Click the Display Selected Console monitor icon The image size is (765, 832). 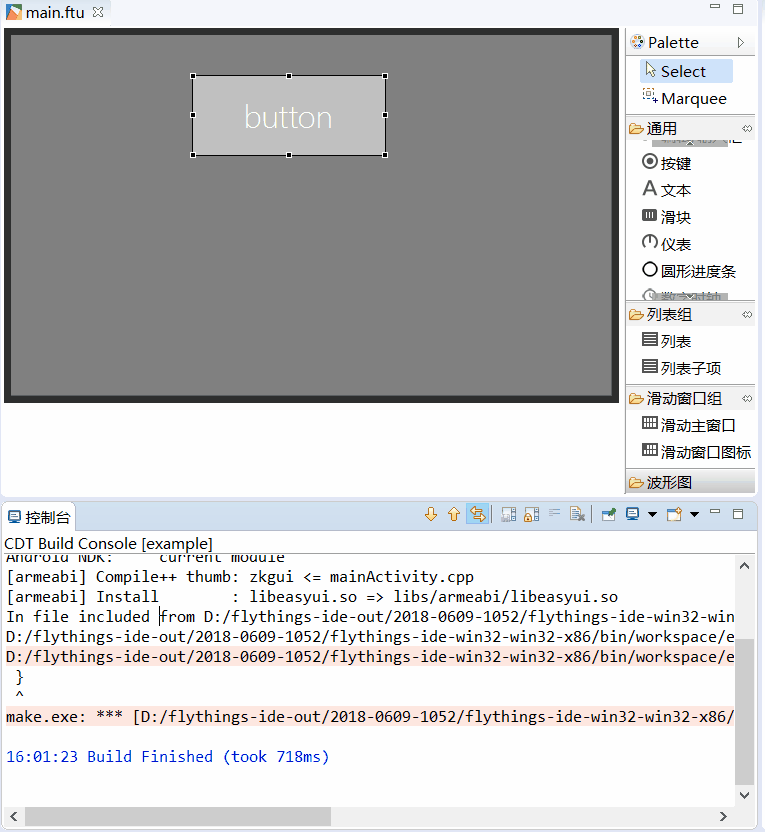632,514
